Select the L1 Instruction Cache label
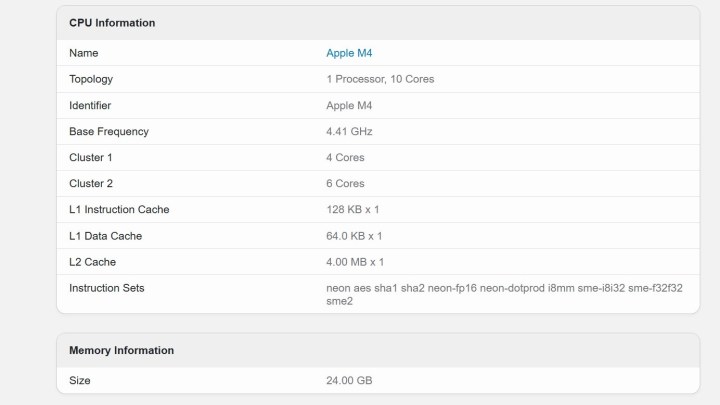Image resolution: width=720 pixels, height=405 pixels. point(119,210)
